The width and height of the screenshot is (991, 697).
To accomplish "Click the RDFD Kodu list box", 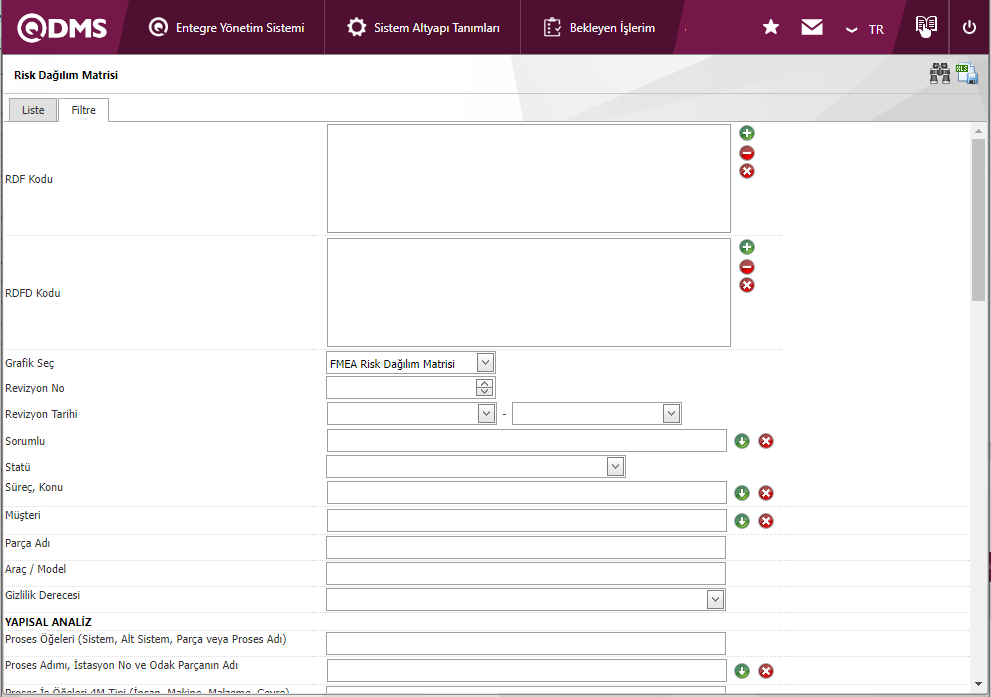I will 529,292.
